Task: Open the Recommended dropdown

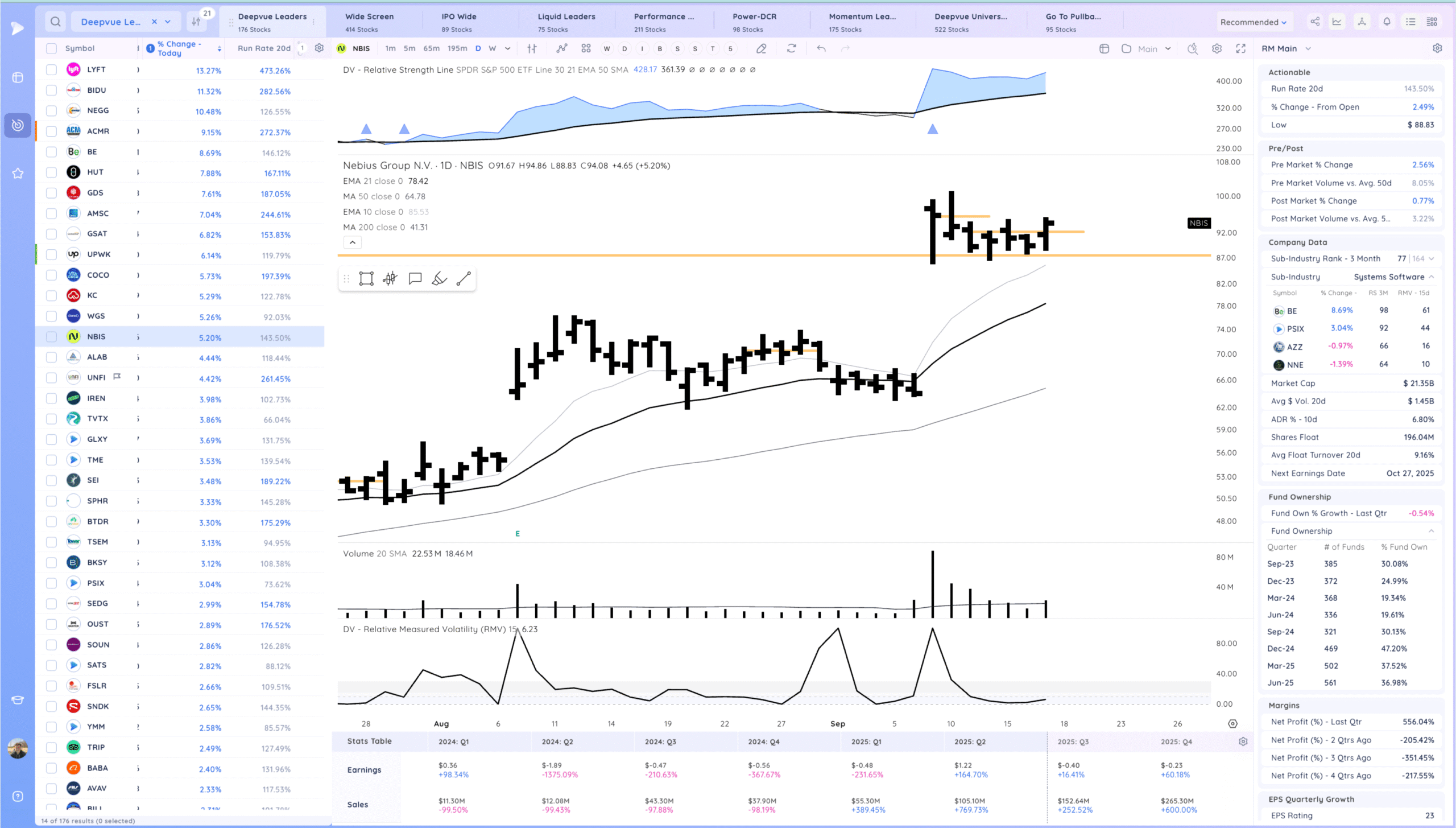Action: pyautogui.click(x=1253, y=22)
